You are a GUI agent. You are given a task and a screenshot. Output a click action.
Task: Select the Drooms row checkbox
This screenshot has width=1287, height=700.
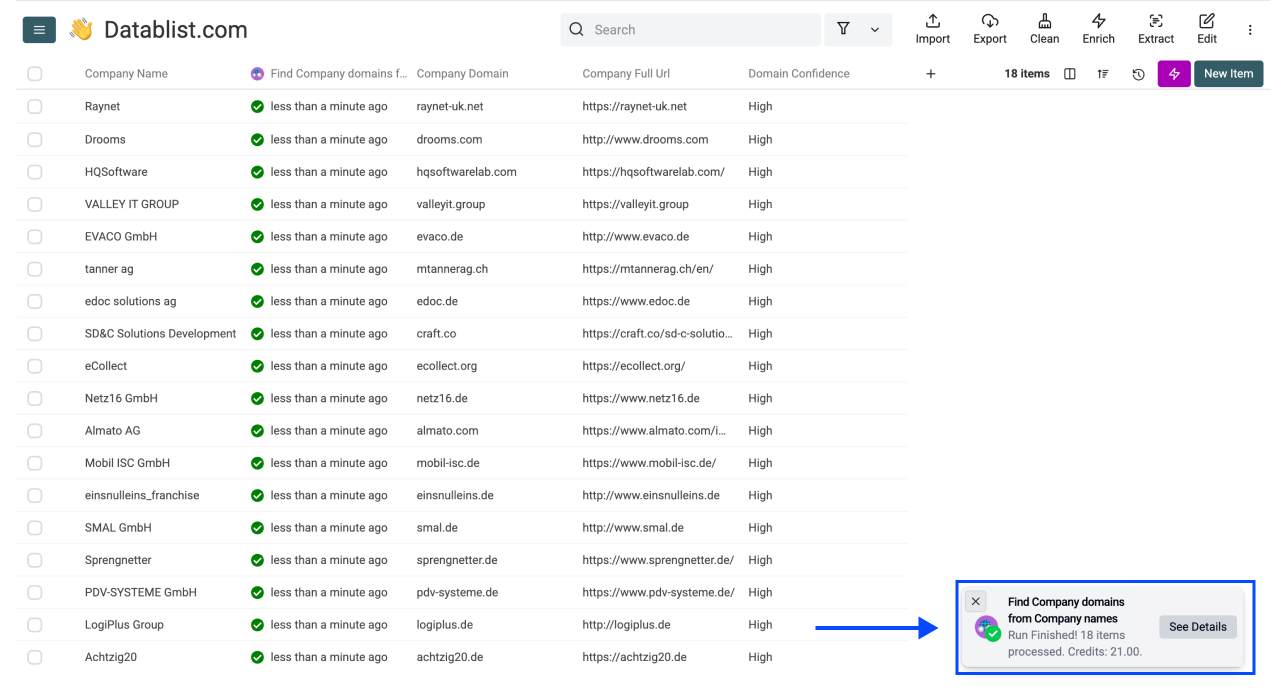coord(35,139)
